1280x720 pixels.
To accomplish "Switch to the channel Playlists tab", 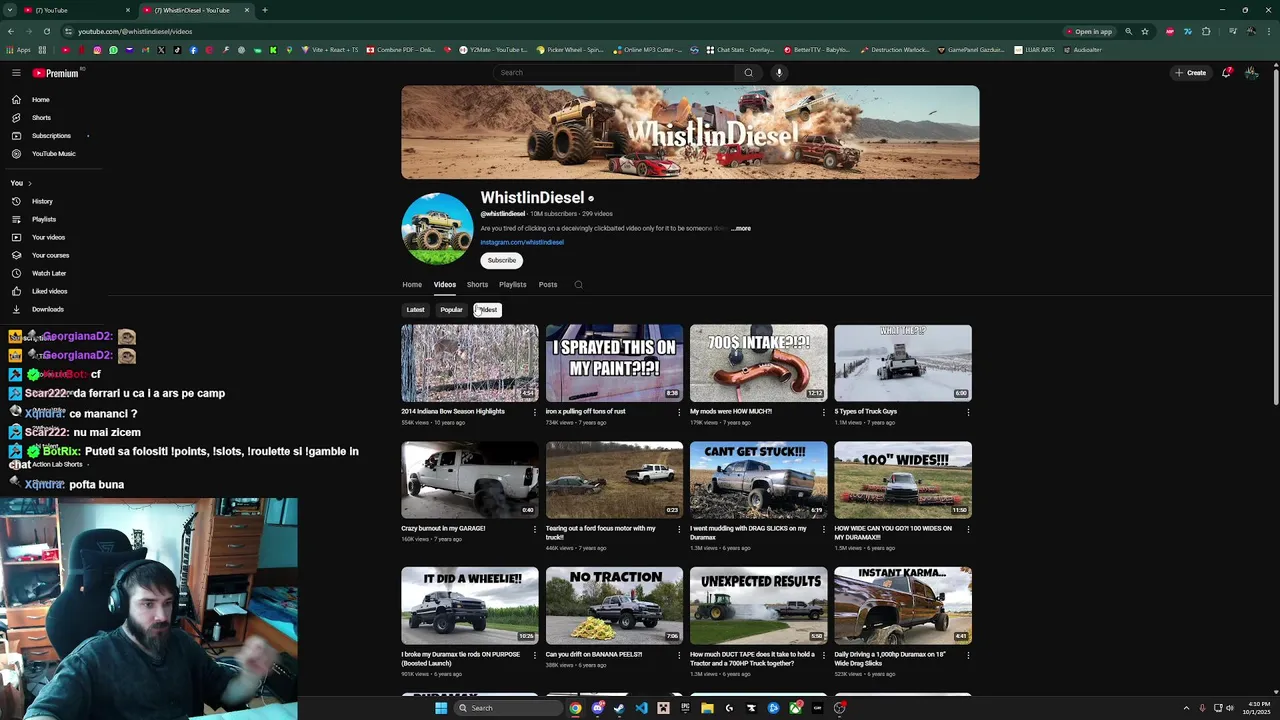I will click(x=513, y=285).
